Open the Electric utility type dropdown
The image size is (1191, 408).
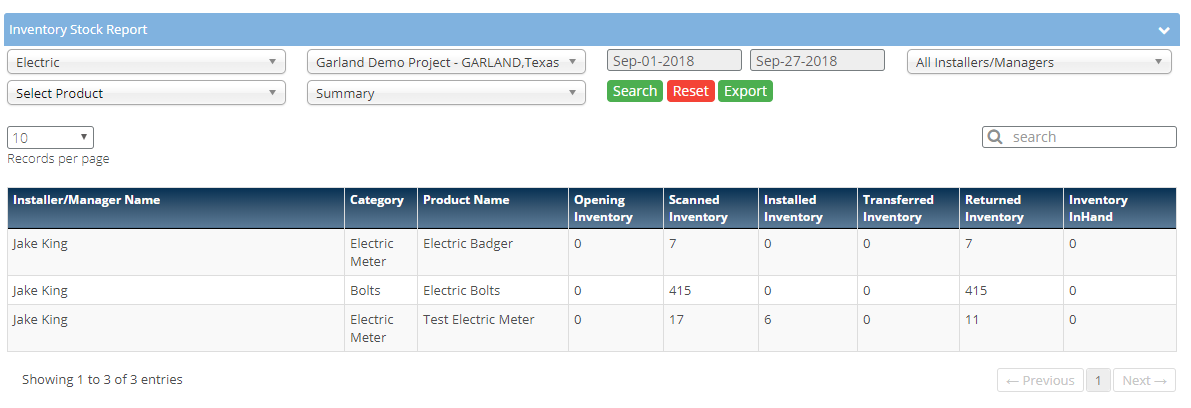click(146, 62)
